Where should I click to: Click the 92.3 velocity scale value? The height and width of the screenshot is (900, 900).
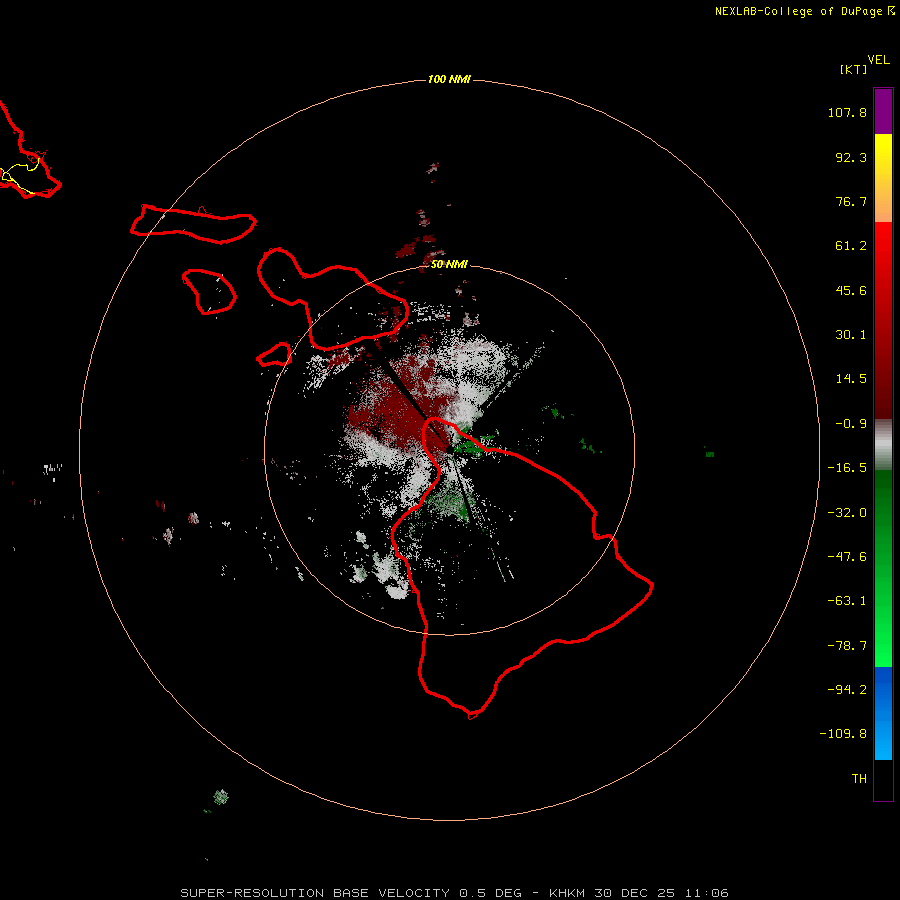851,157
